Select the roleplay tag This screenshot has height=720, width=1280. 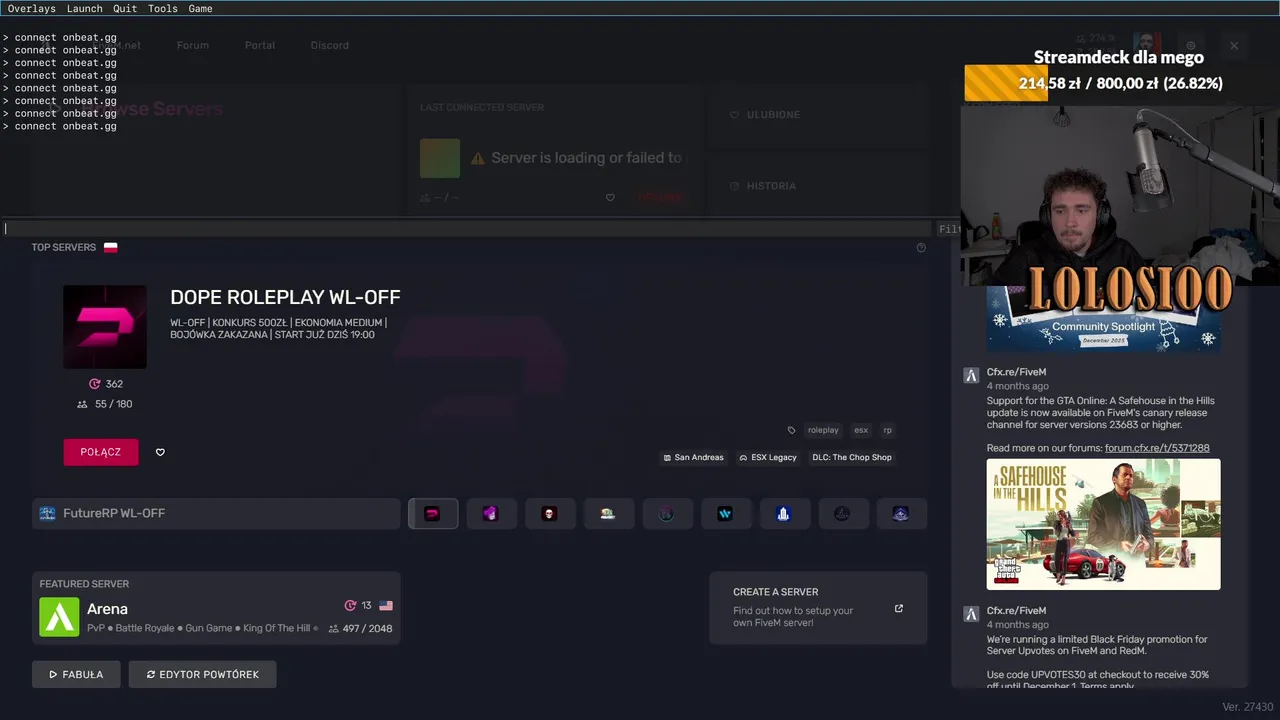click(823, 430)
